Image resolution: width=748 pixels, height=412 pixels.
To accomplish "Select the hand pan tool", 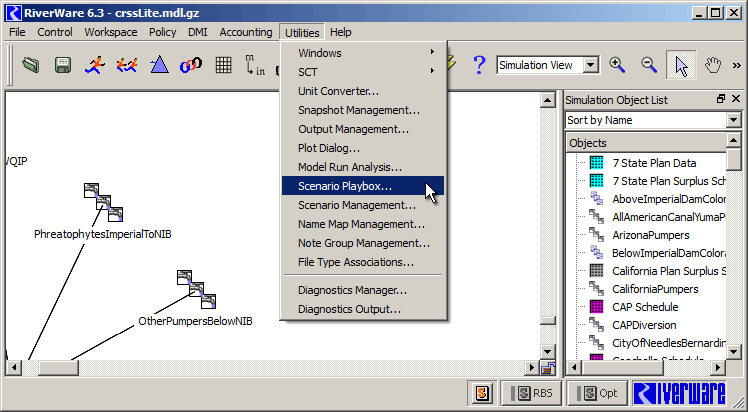I will [713, 65].
